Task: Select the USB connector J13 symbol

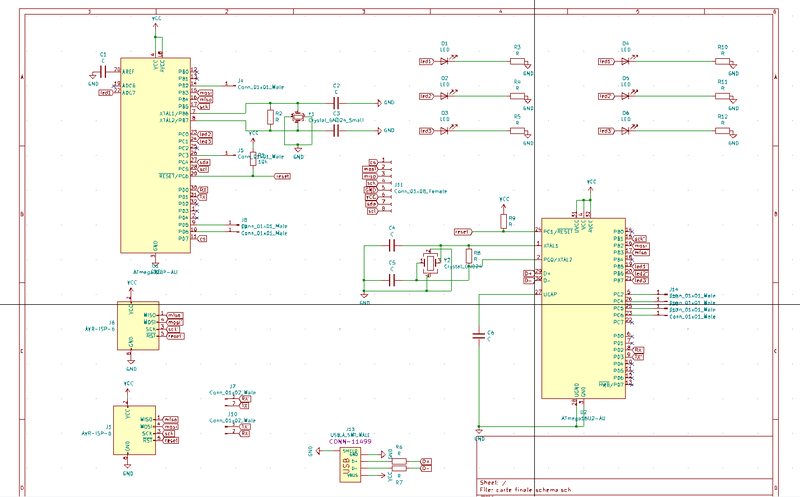Action: click(350, 465)
